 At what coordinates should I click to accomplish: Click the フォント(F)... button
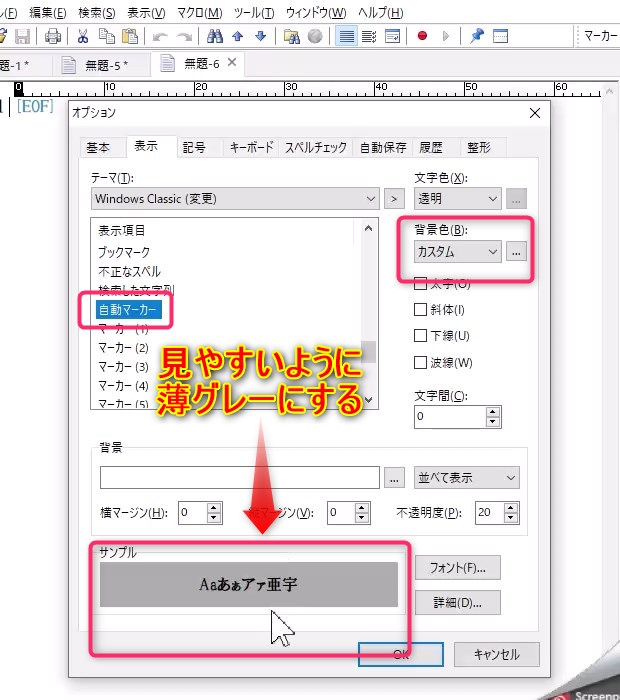[x=458, y=568]
